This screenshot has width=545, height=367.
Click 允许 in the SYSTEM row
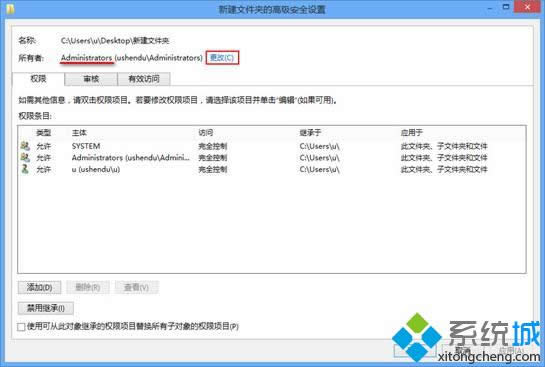coord(44,146)
